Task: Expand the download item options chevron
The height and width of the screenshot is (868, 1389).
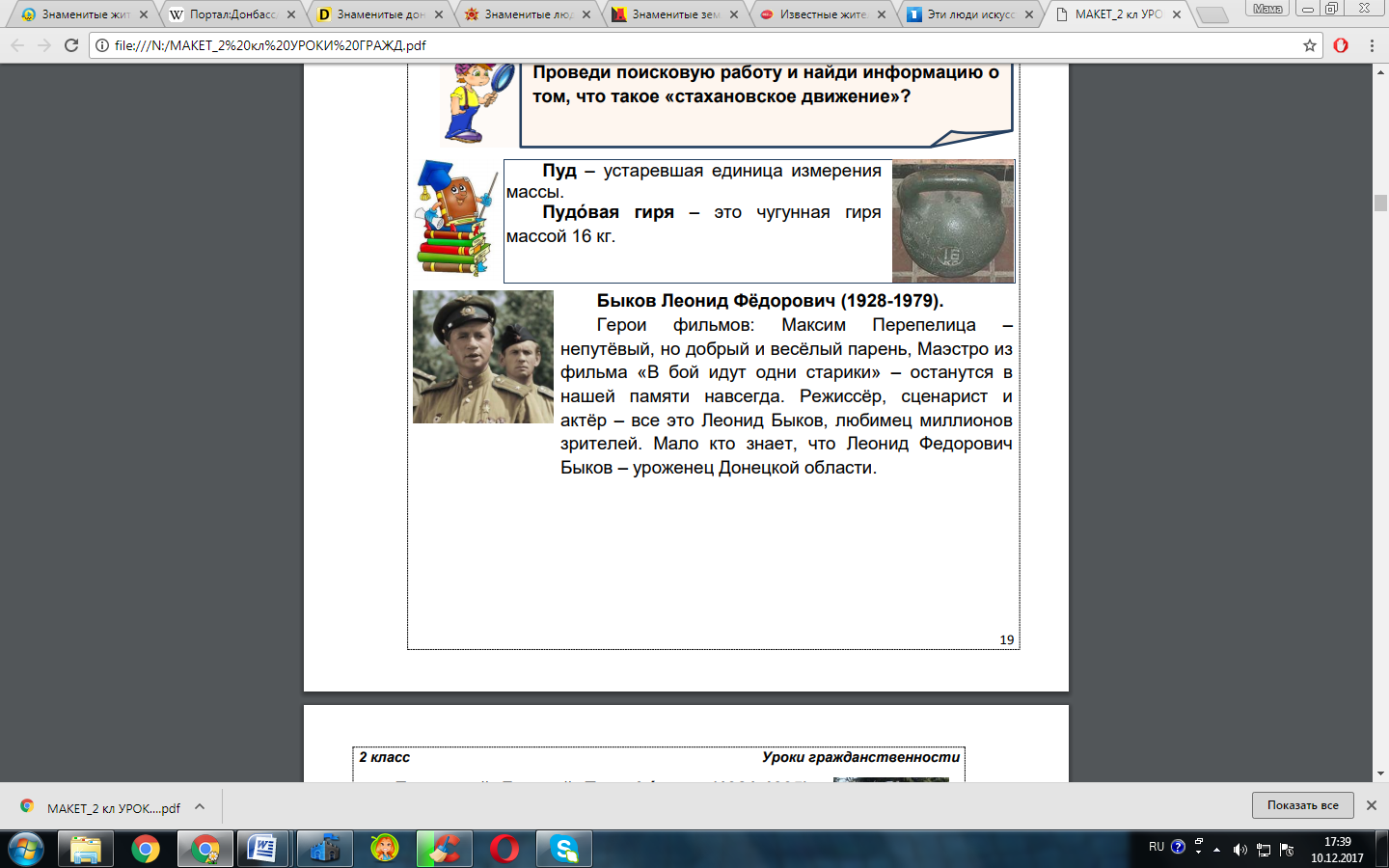Action: 200,807
